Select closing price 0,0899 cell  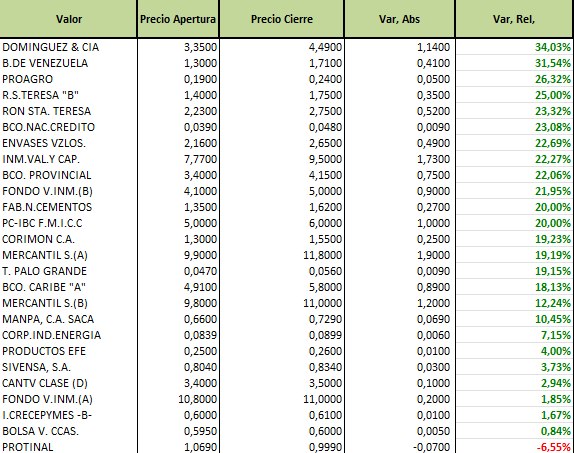click(282, 335)
